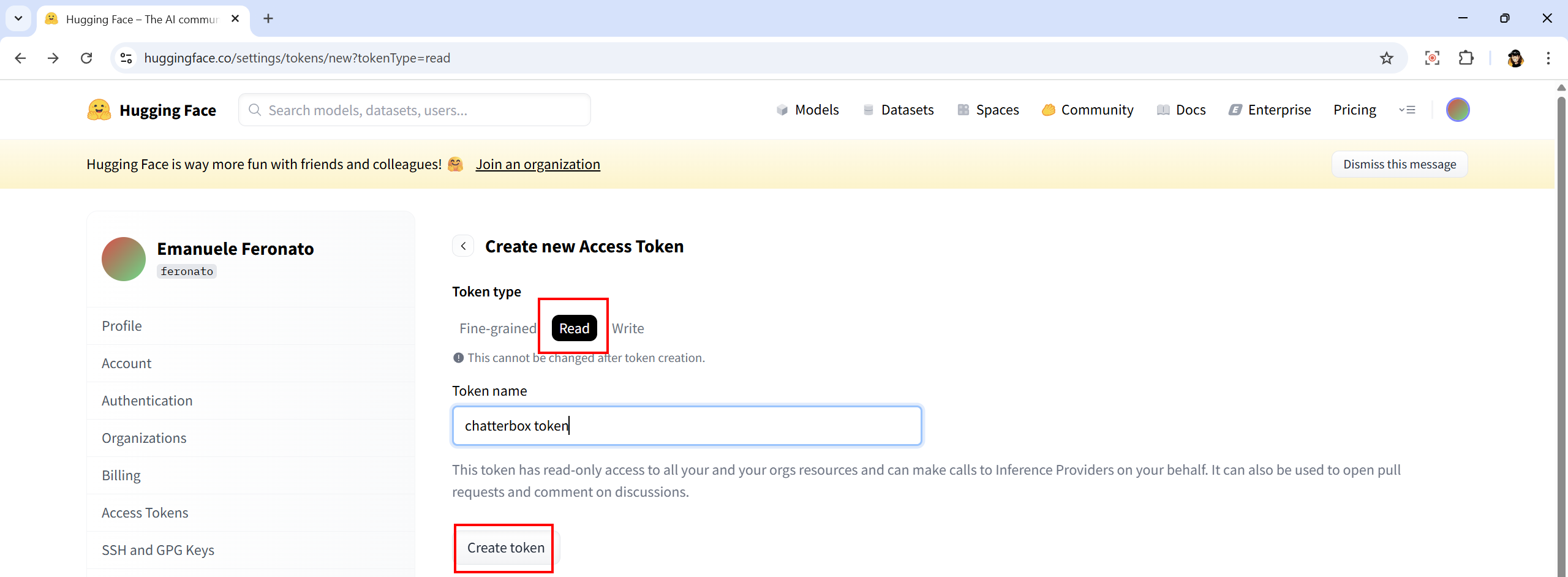
Task: Click the Token name input field
Action: (687, 426)
